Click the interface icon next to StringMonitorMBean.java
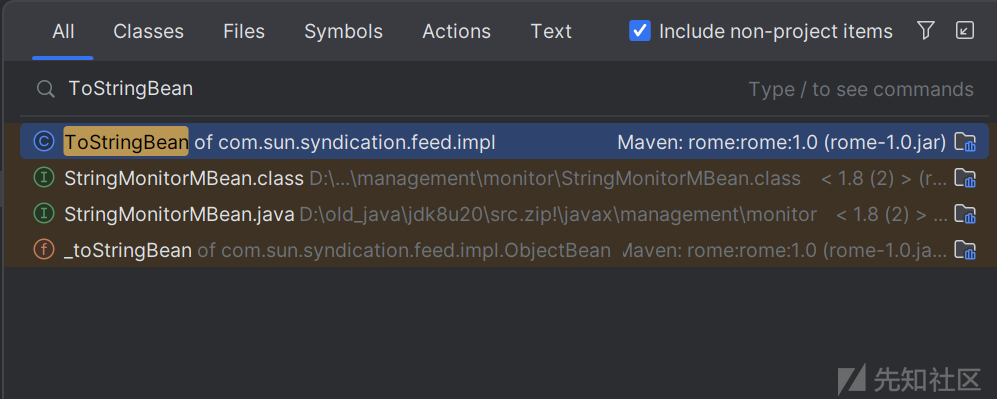The image size is (997, 399). 43,215
